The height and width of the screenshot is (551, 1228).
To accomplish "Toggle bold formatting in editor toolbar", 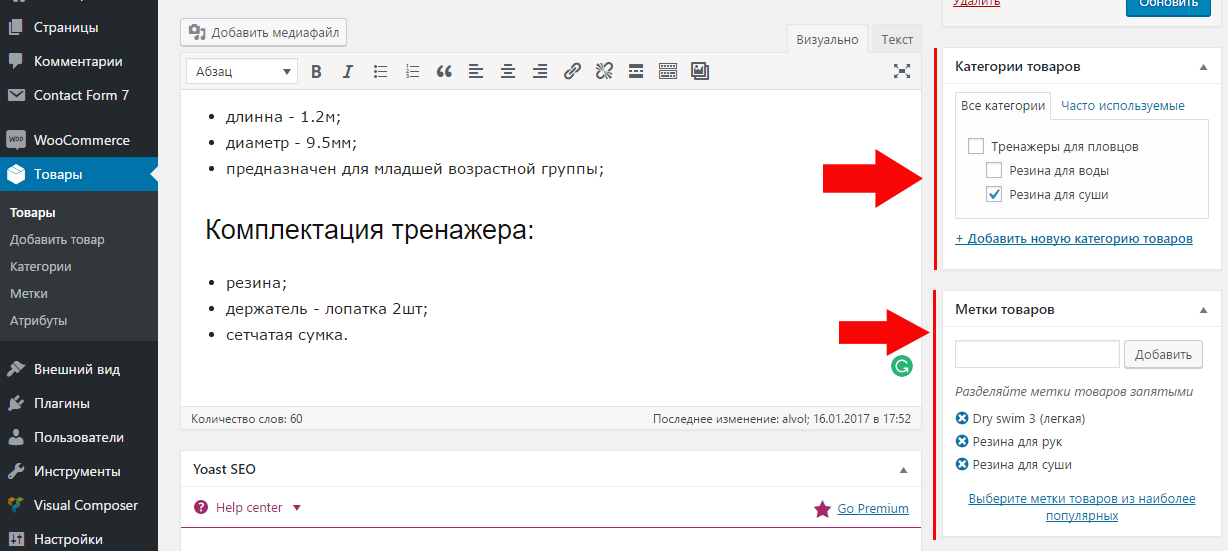I will pos(316,71).
